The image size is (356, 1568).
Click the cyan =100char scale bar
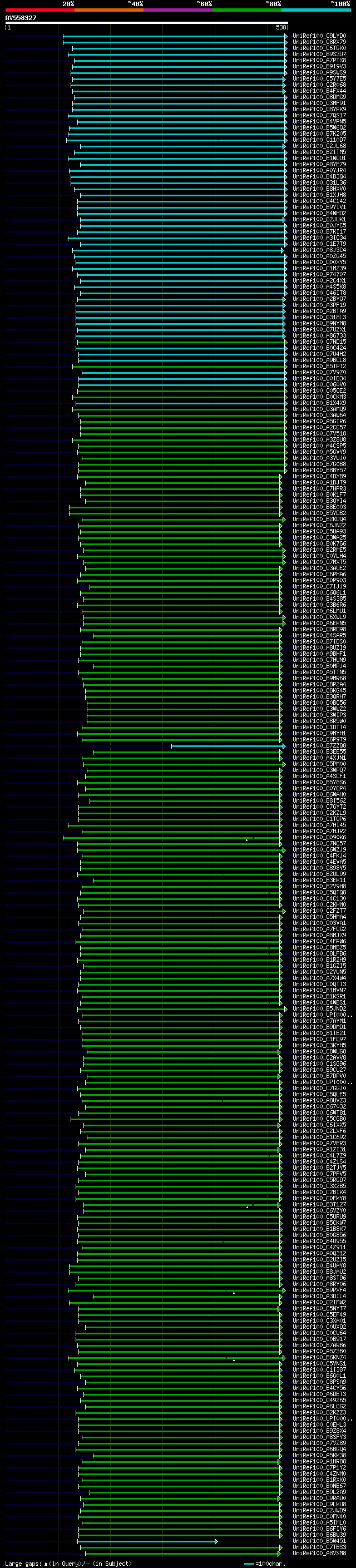pos(248,1564)
